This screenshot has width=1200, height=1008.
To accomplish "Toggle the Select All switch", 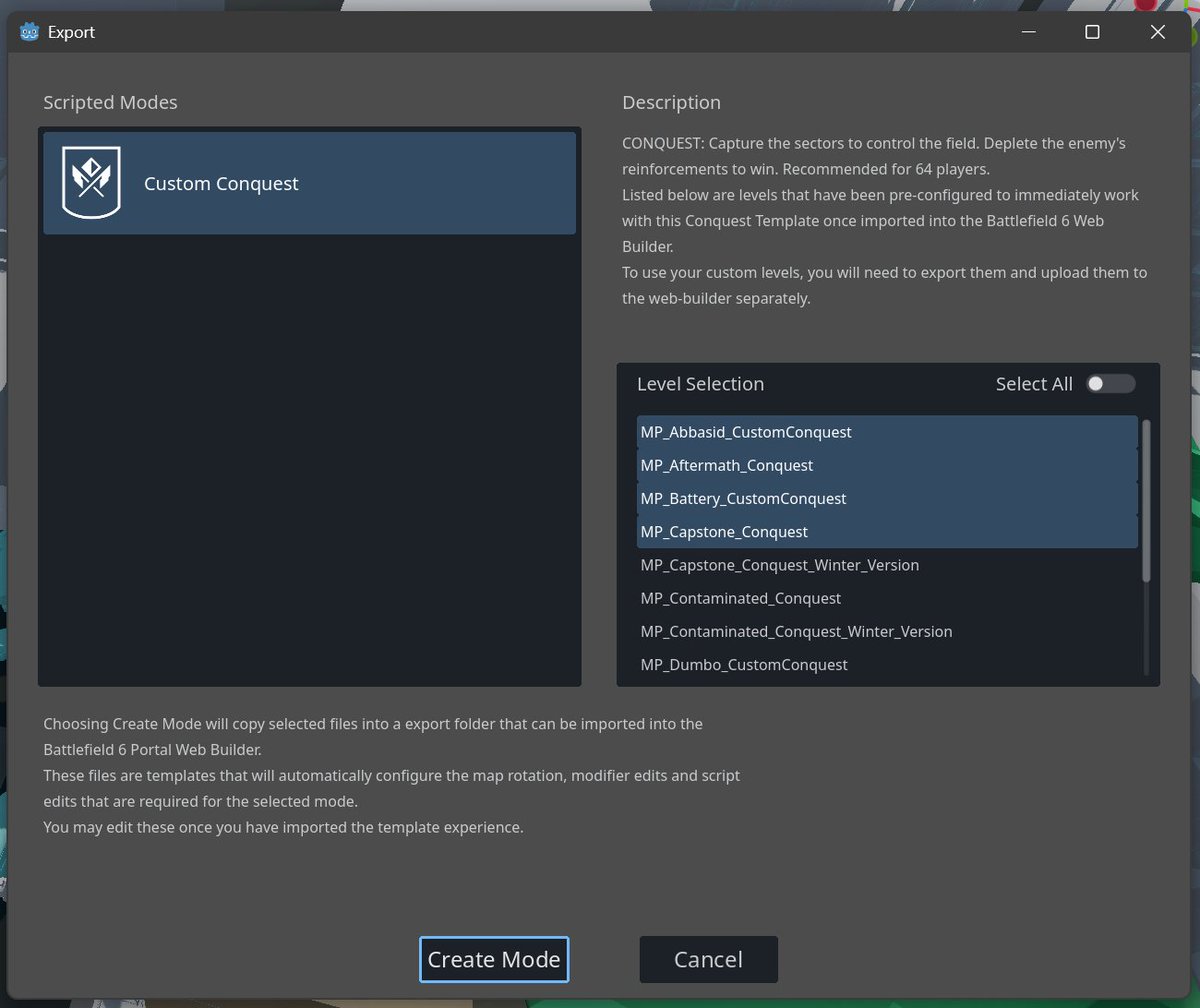I will [x=1111, y=384].
